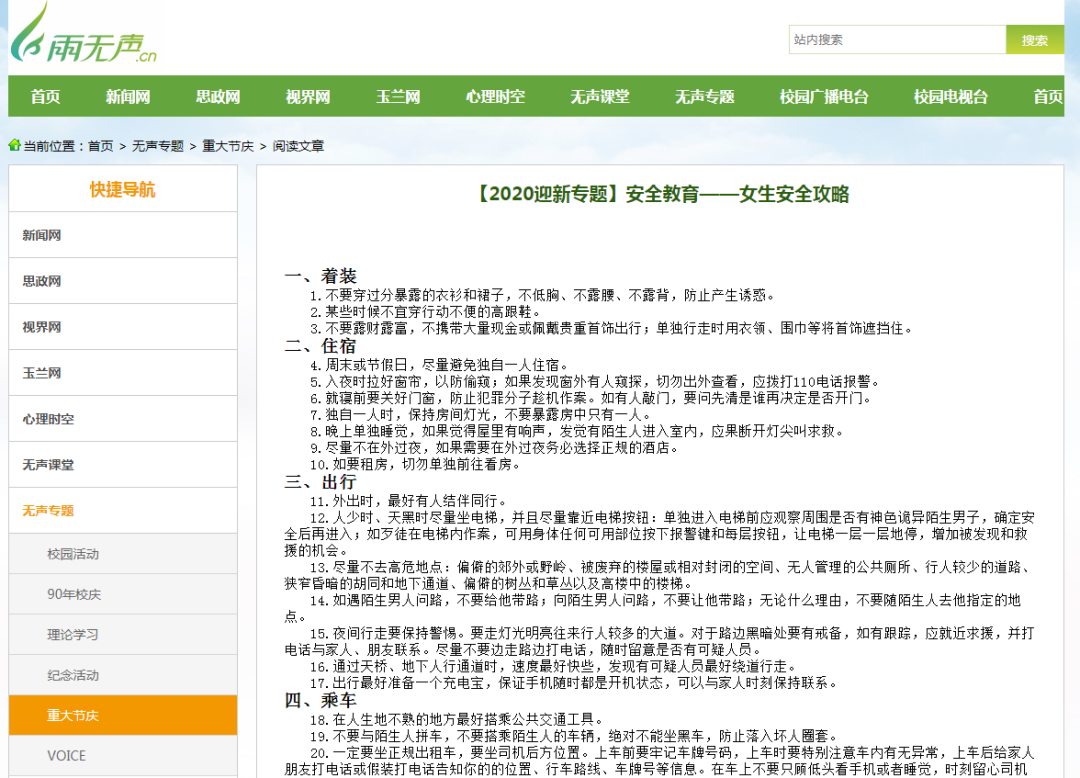Open 新闻网 in the top navigation bar
Screen dimensions: 1080x778
[x=128, y=97]
